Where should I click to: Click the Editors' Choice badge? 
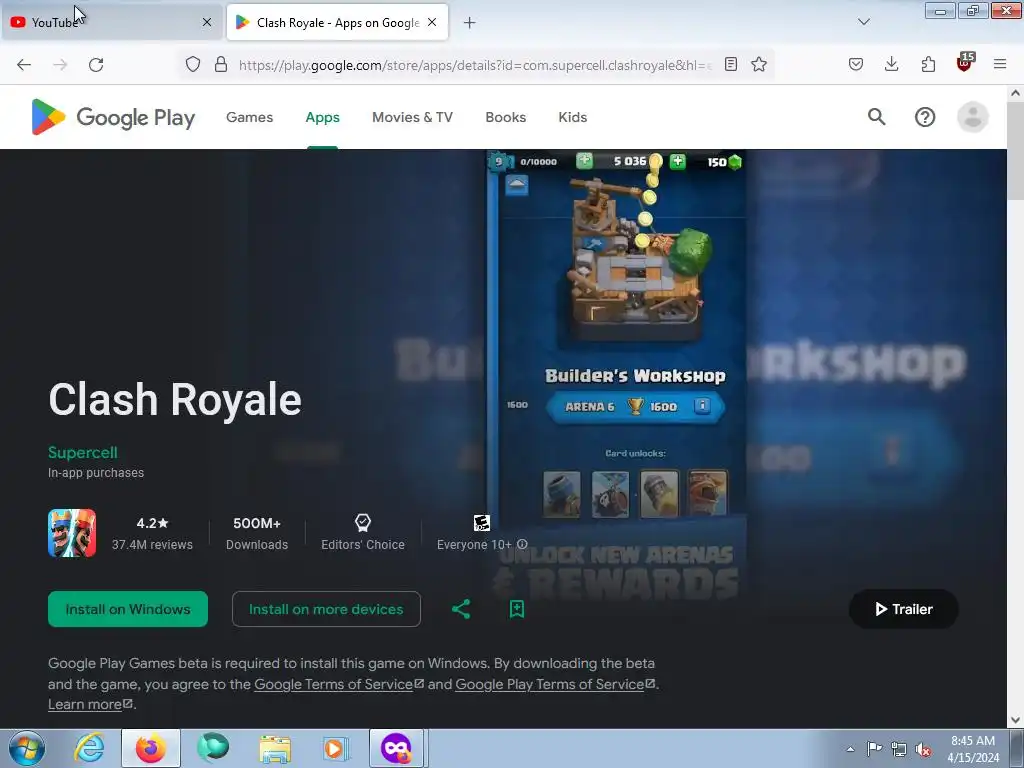362,533
